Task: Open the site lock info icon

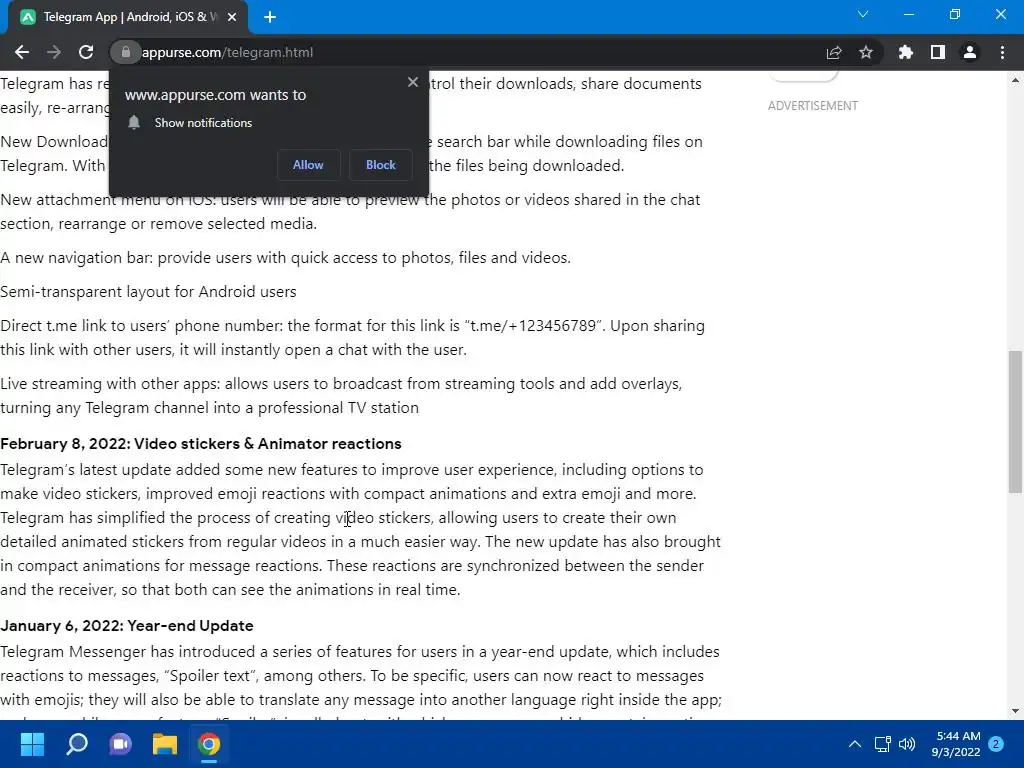Action: [x=125, y=52]
